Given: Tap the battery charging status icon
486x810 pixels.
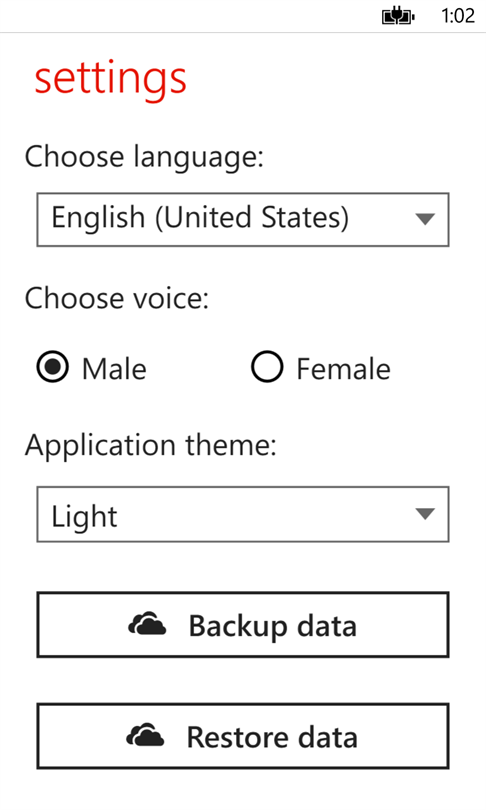Looking at the screenshot, I should (398, 17).
